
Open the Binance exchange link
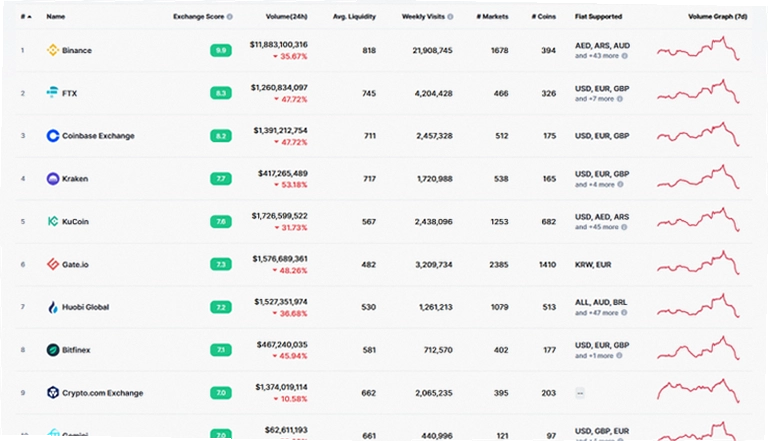click(76, 50)
